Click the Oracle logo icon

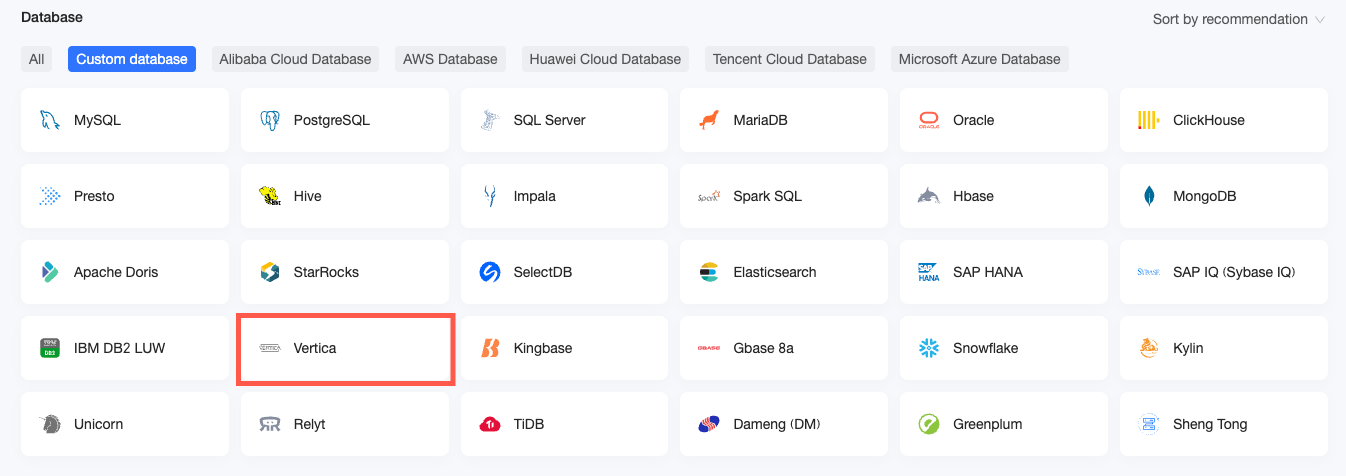click(x=929, y=120)
